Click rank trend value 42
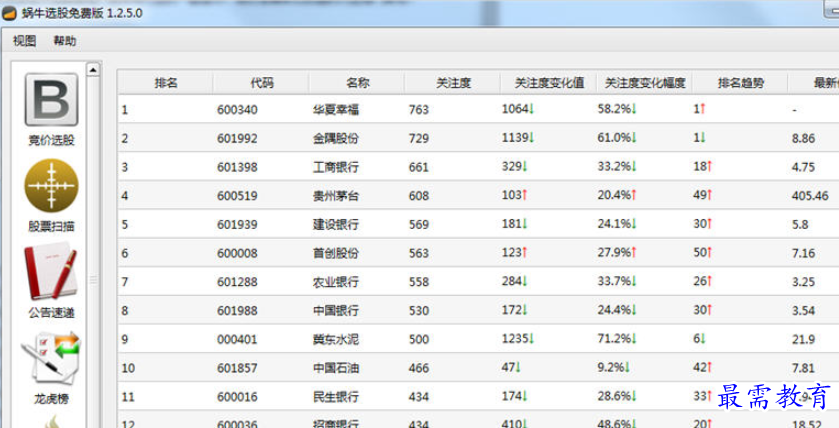Screen dimensions: 839x428 [703, 368]
